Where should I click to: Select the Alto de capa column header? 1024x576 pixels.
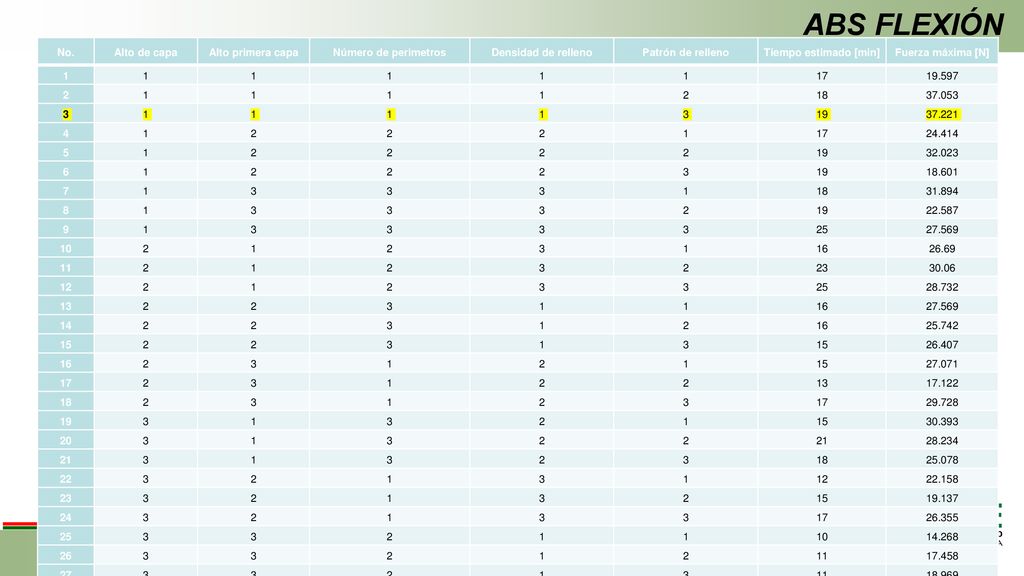(x=146, y=52)
